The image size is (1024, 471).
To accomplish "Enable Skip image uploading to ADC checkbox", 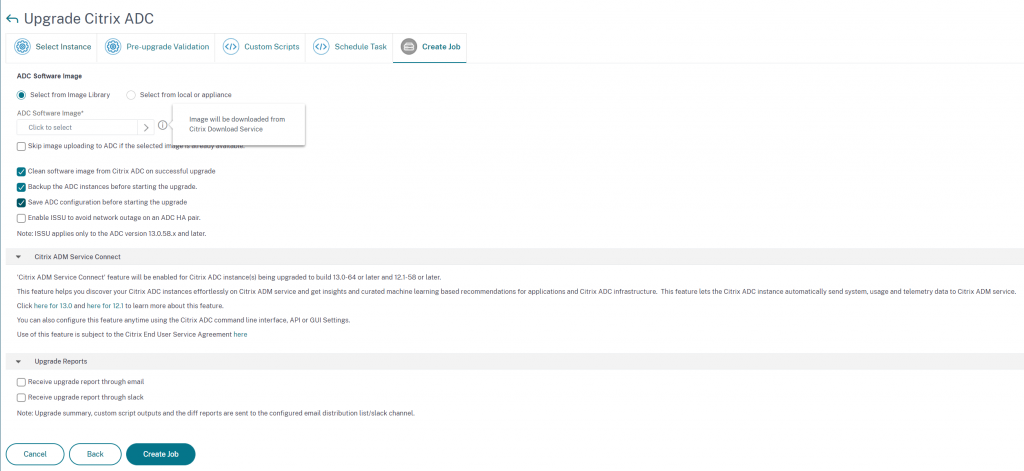I will click(22, 146).
